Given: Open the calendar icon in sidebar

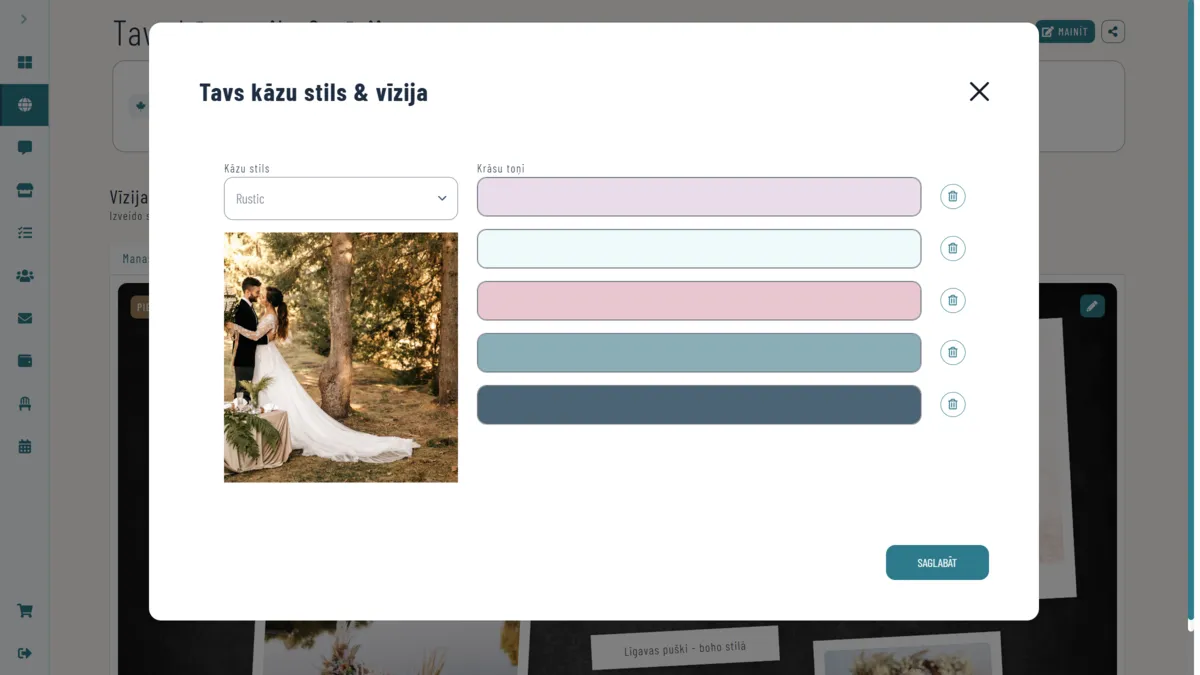Looking at the screenshot, I should point(25,447).
